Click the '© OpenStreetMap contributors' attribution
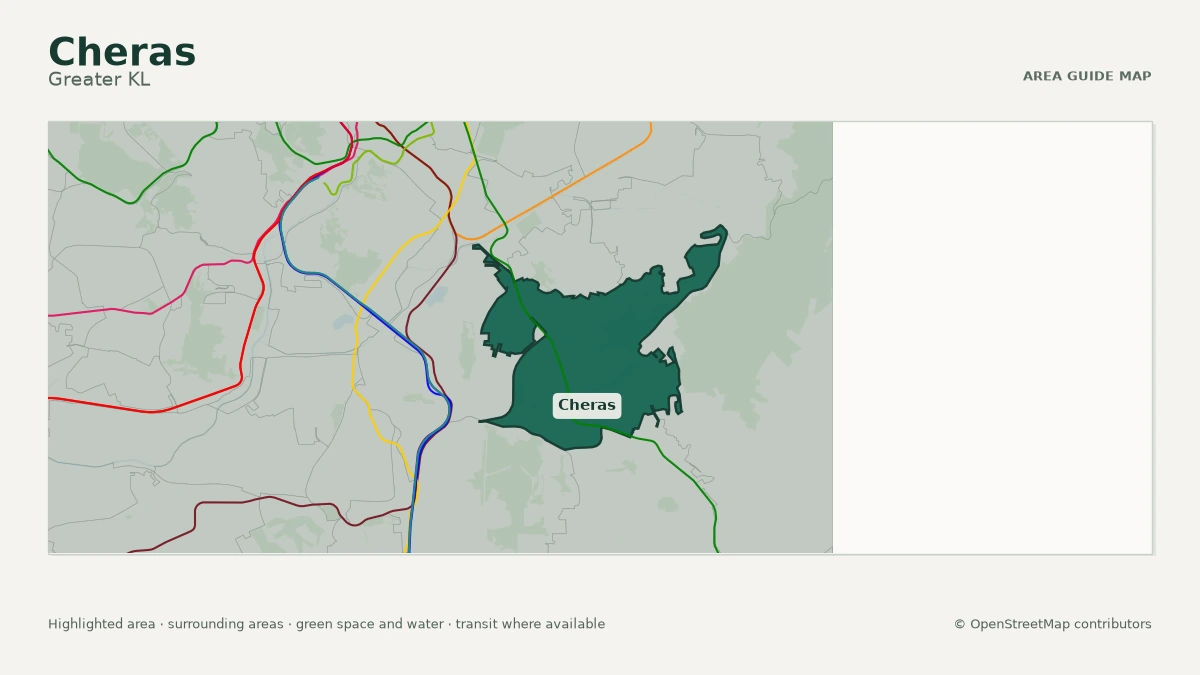Viewport: 1200px width, 675px height. click(x=1052, y=624)
